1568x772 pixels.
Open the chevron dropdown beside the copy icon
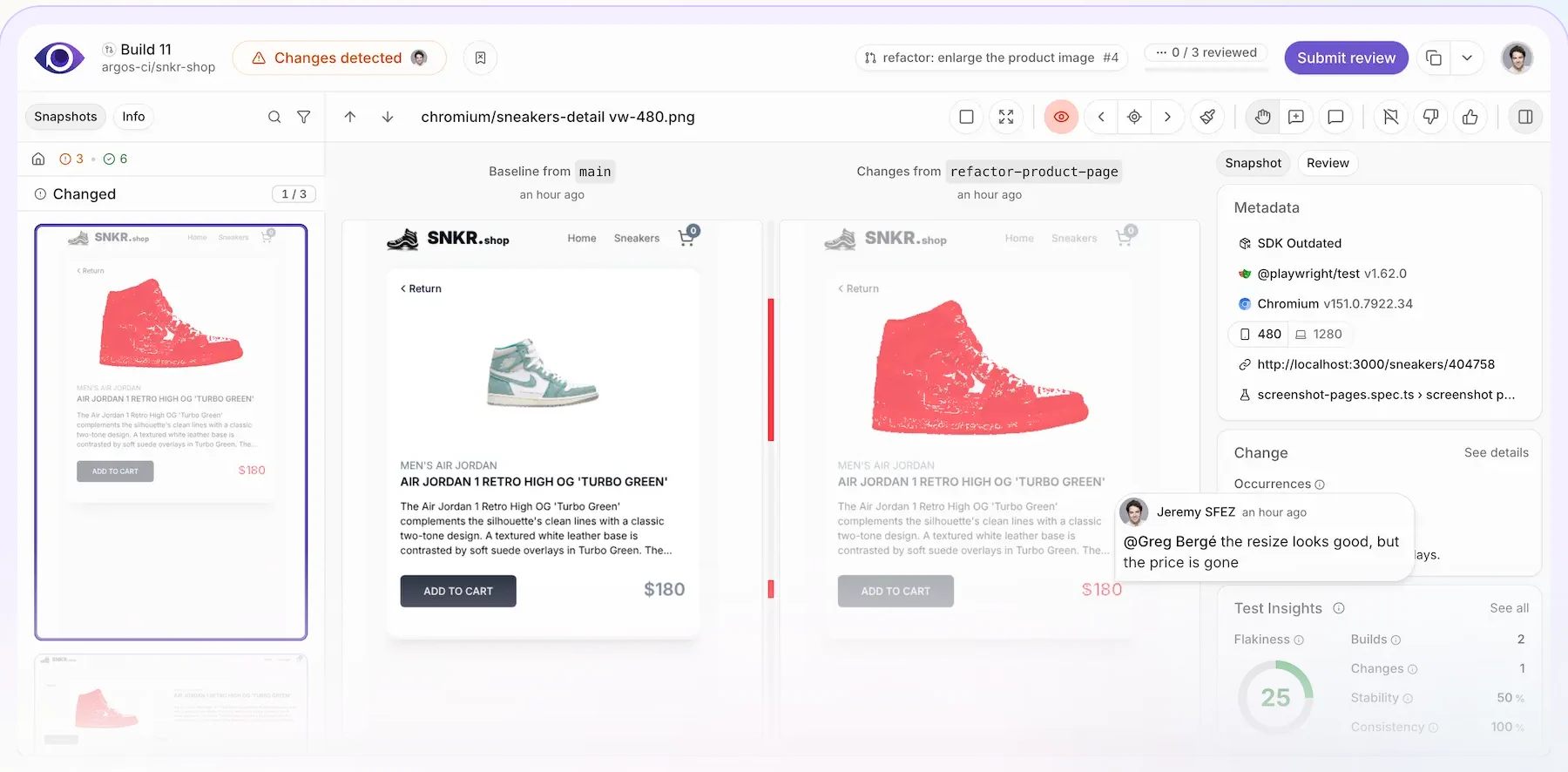[1467, 58]
